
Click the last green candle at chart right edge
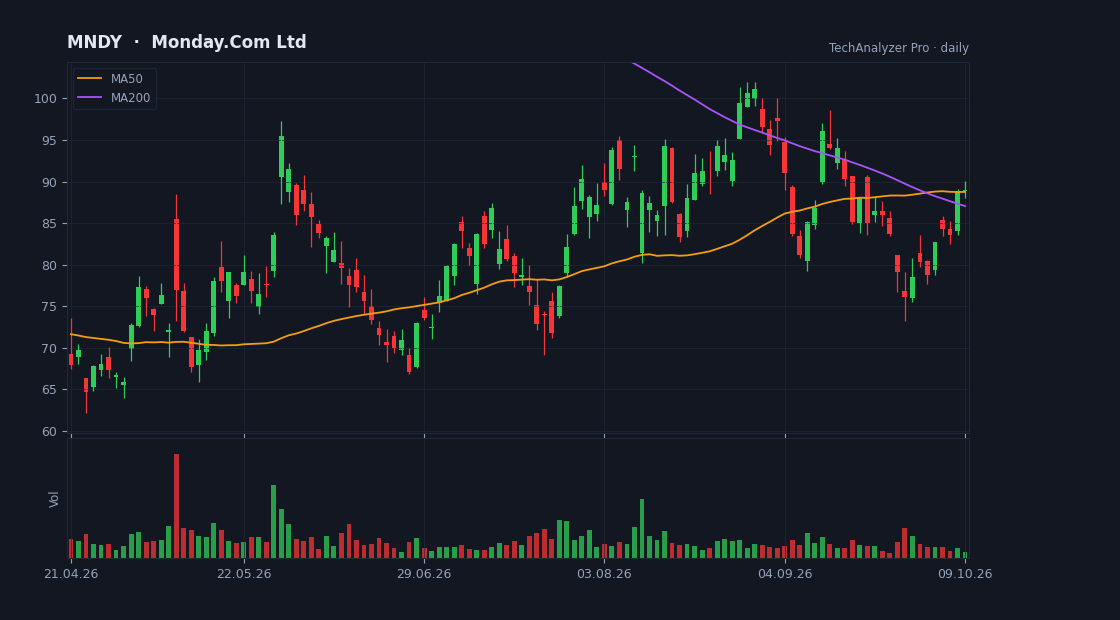pos(965,191)
